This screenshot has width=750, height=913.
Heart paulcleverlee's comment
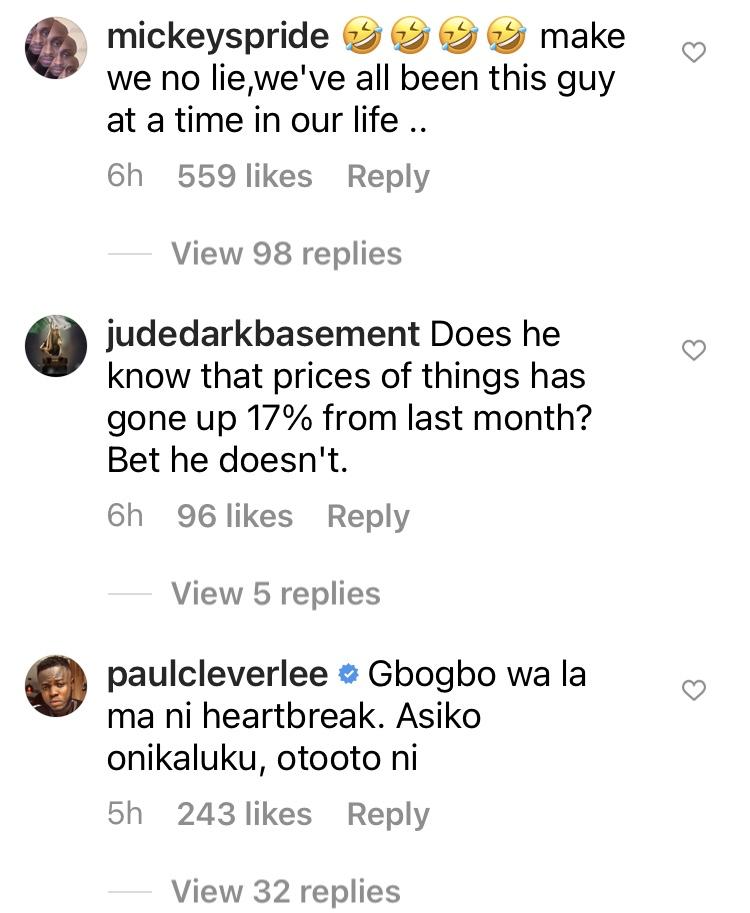pos(693,689)
